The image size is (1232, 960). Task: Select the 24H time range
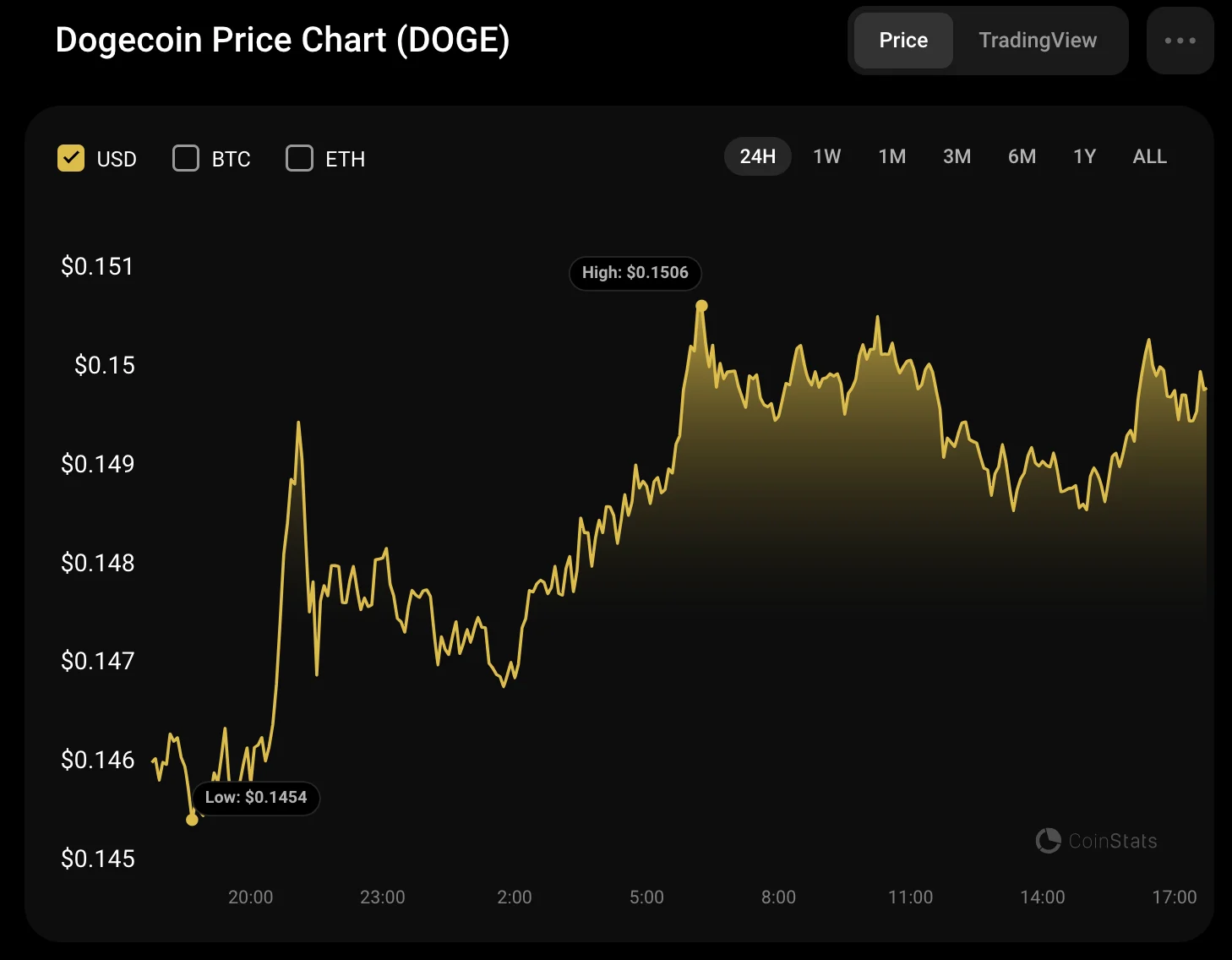tap(757, 156)
